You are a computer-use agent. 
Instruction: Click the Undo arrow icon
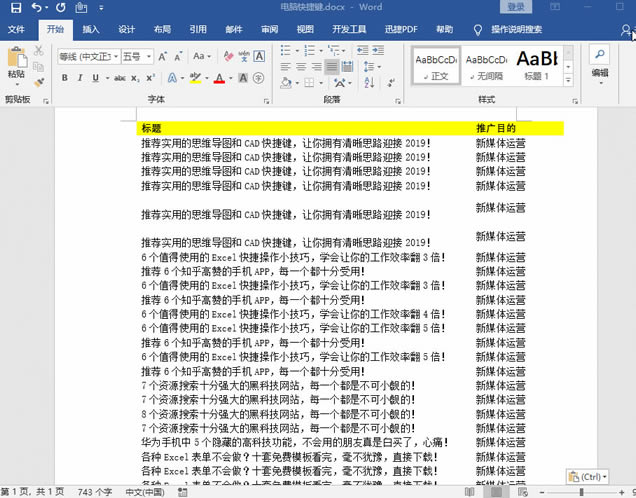coord(37,7)
